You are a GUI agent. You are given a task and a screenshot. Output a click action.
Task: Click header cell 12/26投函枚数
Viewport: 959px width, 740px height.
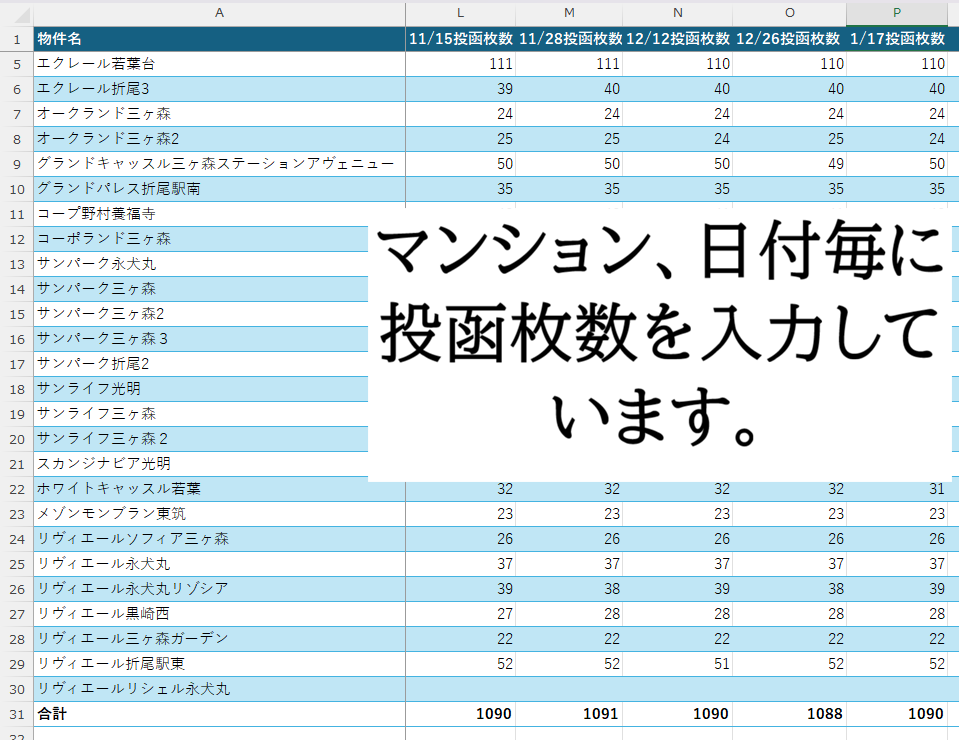[x=790, y=39]
